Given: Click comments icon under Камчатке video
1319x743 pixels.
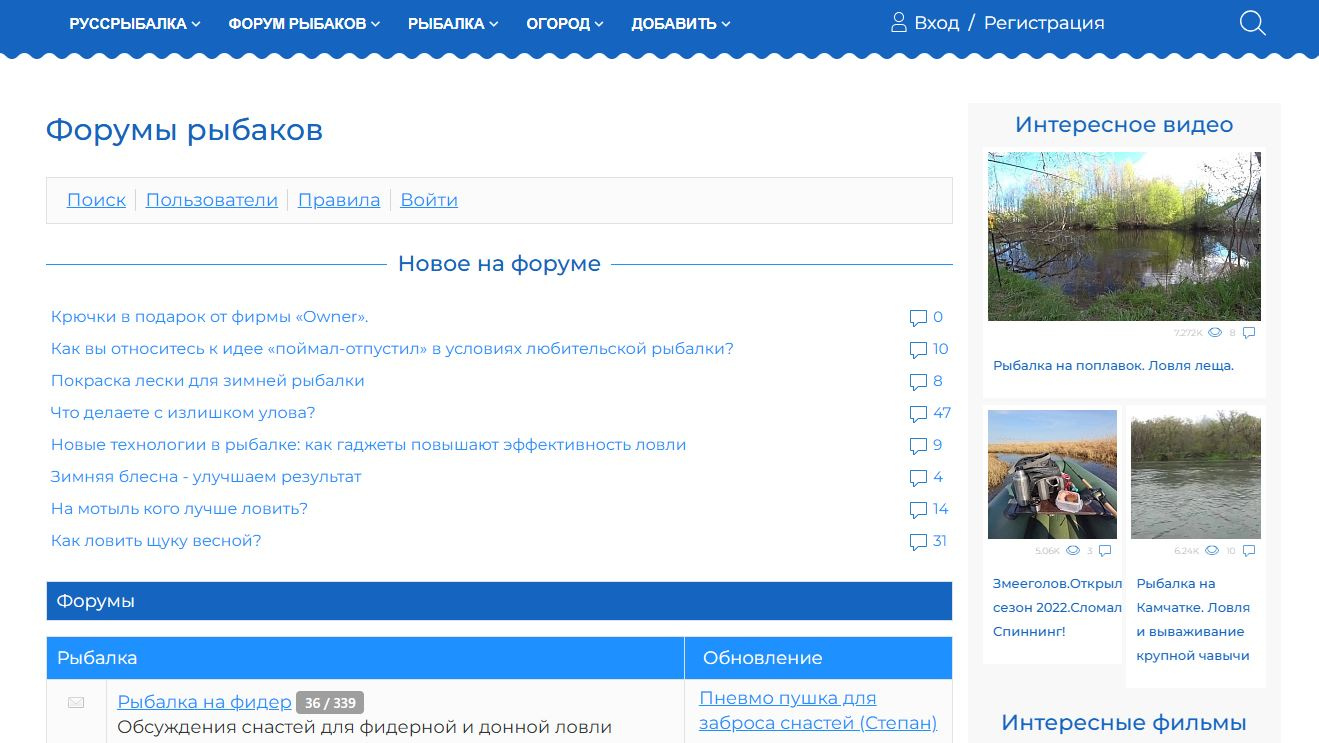Looking at the screenshot, I should pyautogui.click(x=1249, y=550).
